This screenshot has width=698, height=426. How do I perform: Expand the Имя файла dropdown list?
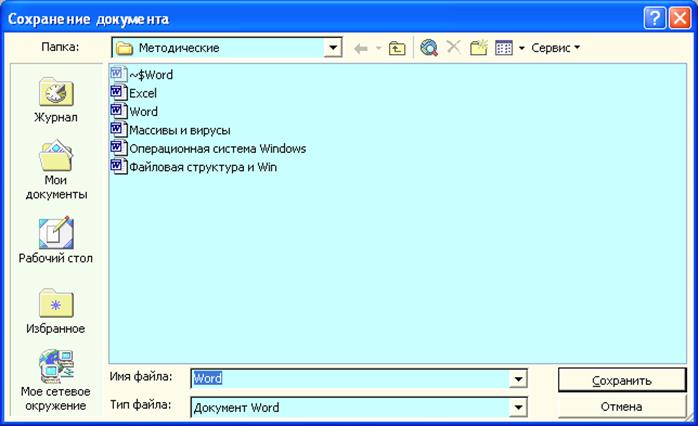point(518,379)
